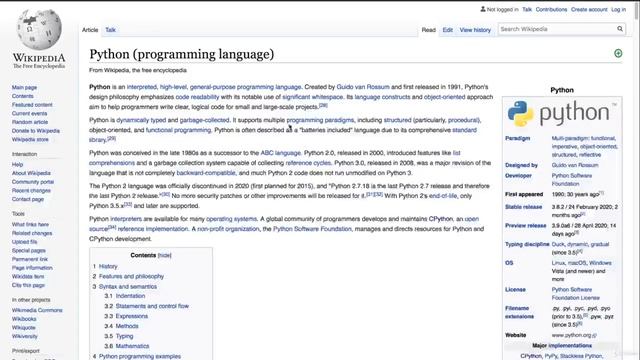Open the Wikiversity link

click(x=24, y=336)
